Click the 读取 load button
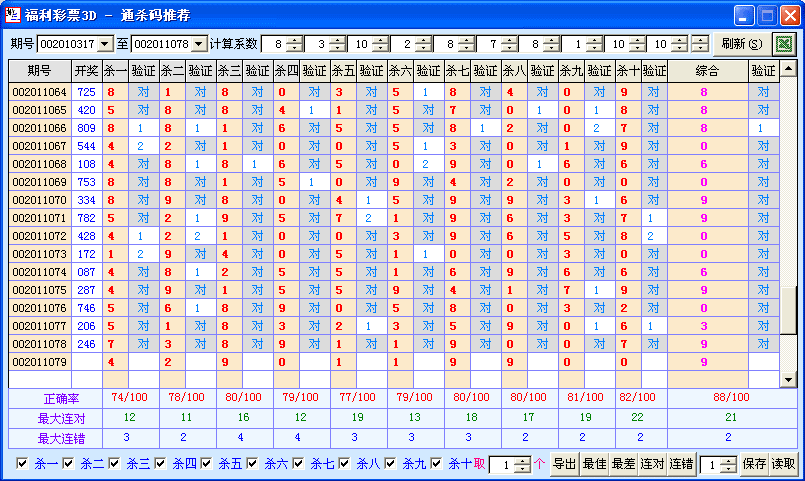 pos(783,464)
